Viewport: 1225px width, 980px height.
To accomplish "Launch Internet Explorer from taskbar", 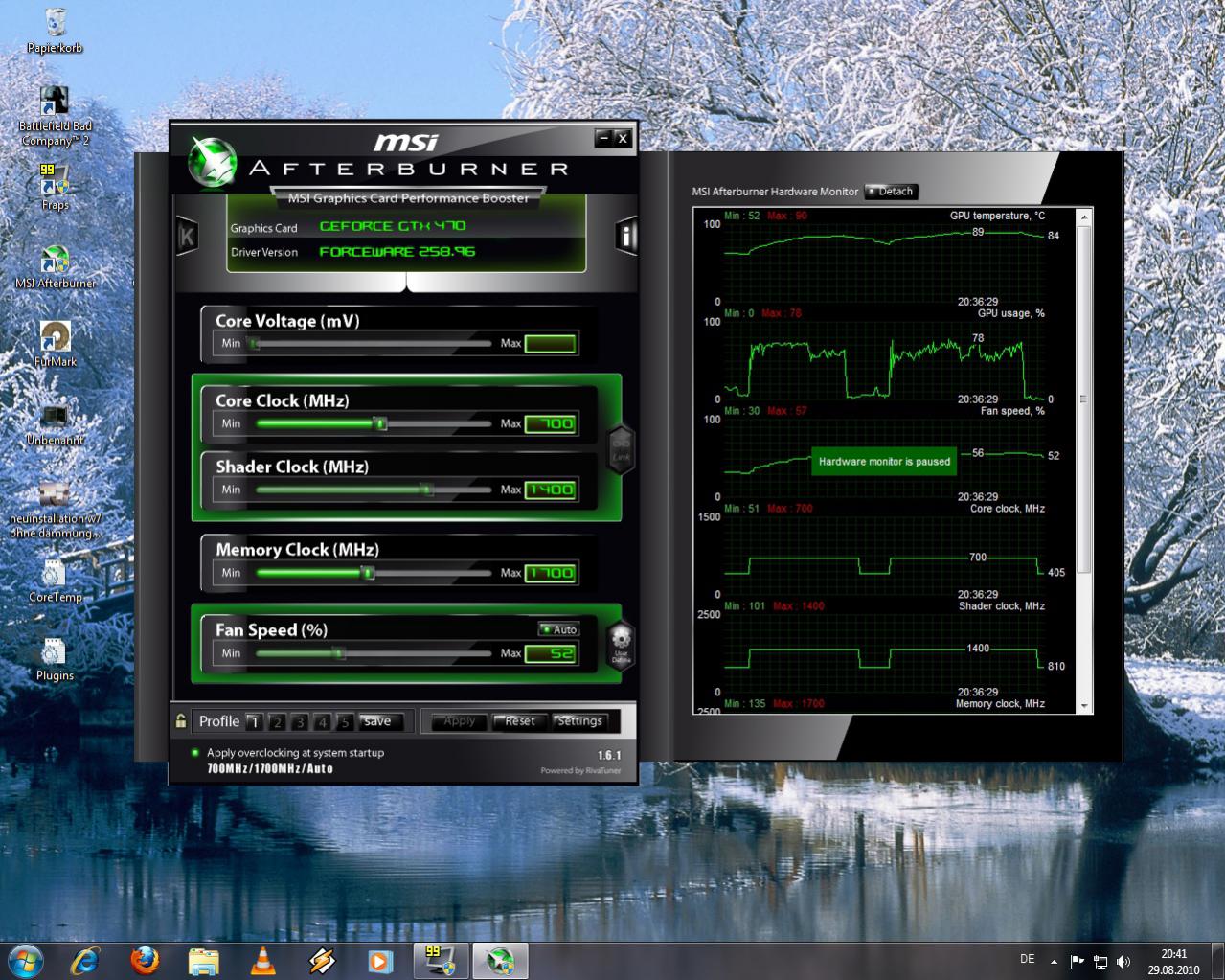I will (85, 960).
